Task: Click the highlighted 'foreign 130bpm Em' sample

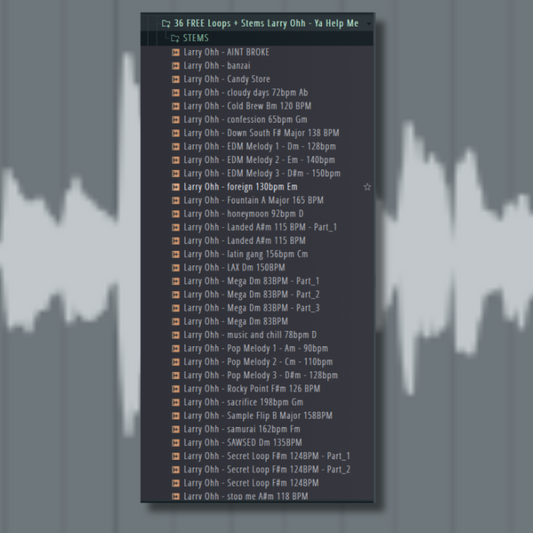Action: [241, 187]
